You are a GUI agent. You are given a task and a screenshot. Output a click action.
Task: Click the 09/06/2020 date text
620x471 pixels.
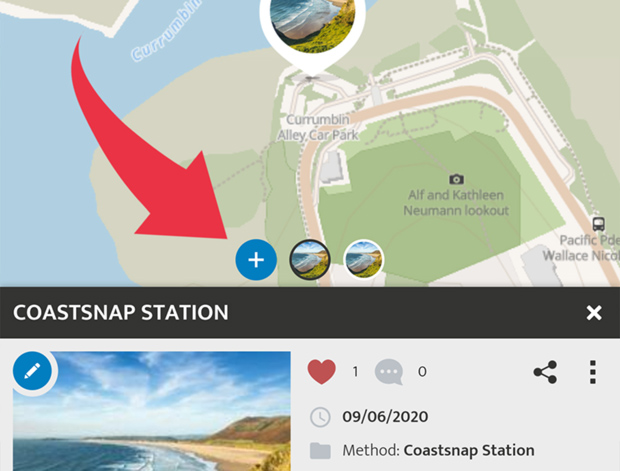click(385, 417)
